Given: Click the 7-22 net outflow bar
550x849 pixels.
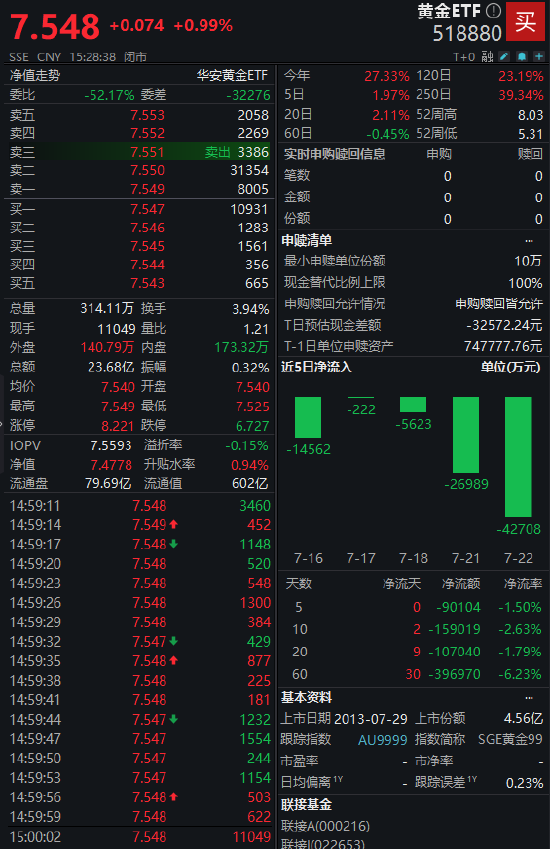Looking at the screenshot, I should coord(518,457).
